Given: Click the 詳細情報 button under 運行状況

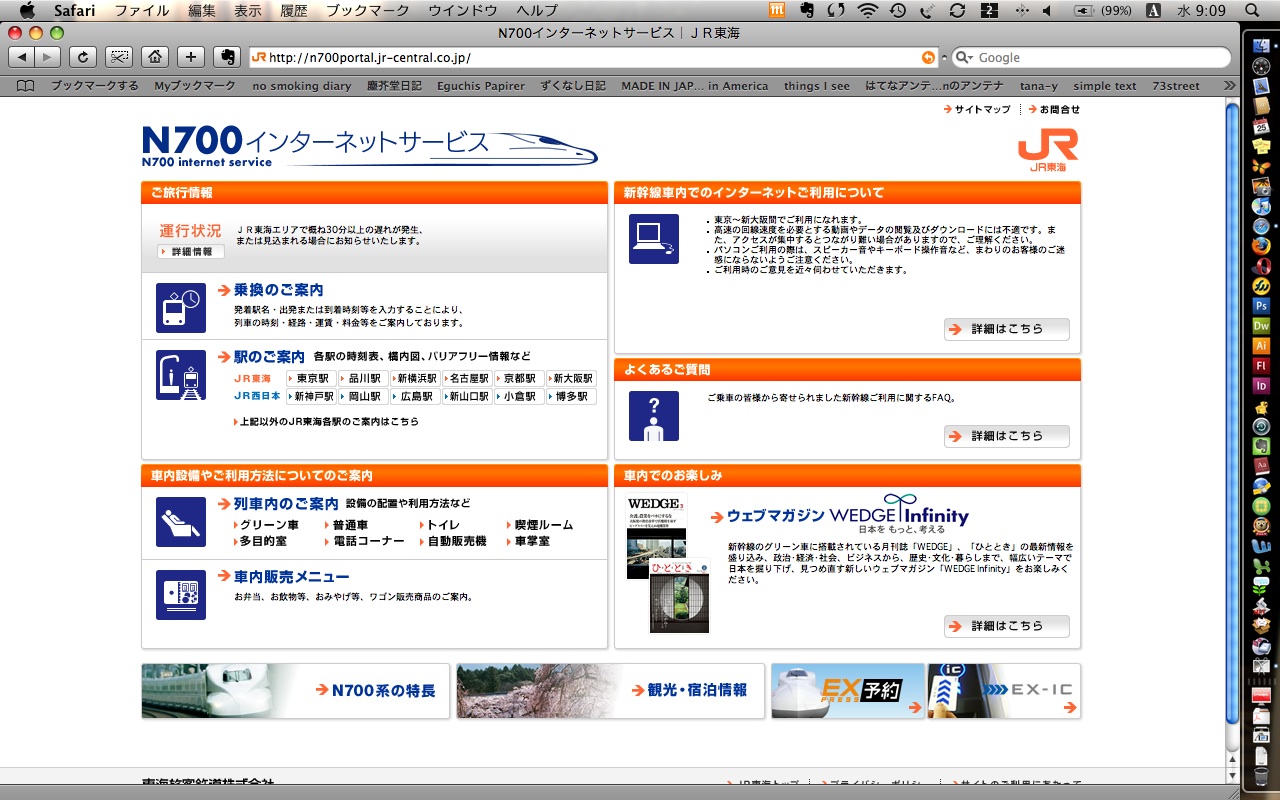Looking at the screenshot, I should tap(191, 252).
